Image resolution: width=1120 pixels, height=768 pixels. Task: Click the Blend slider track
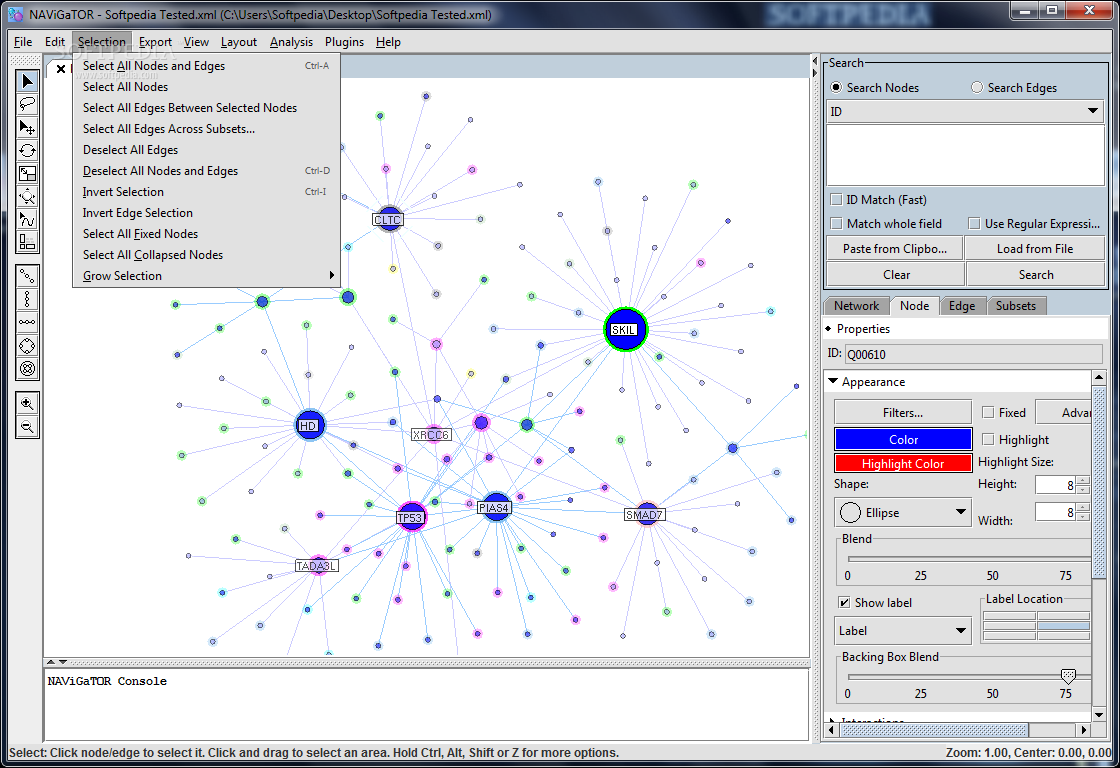969,559
